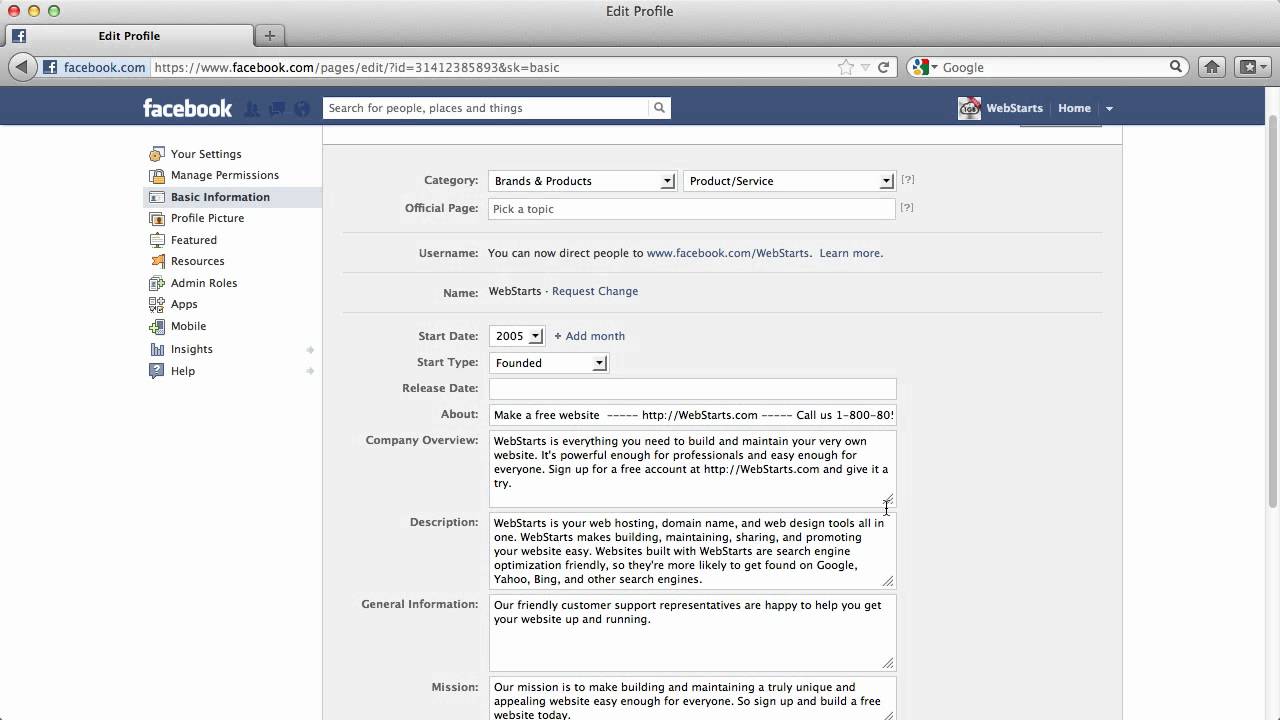
Task: Click the browser back arrow button
Action: tap(22, 67)
